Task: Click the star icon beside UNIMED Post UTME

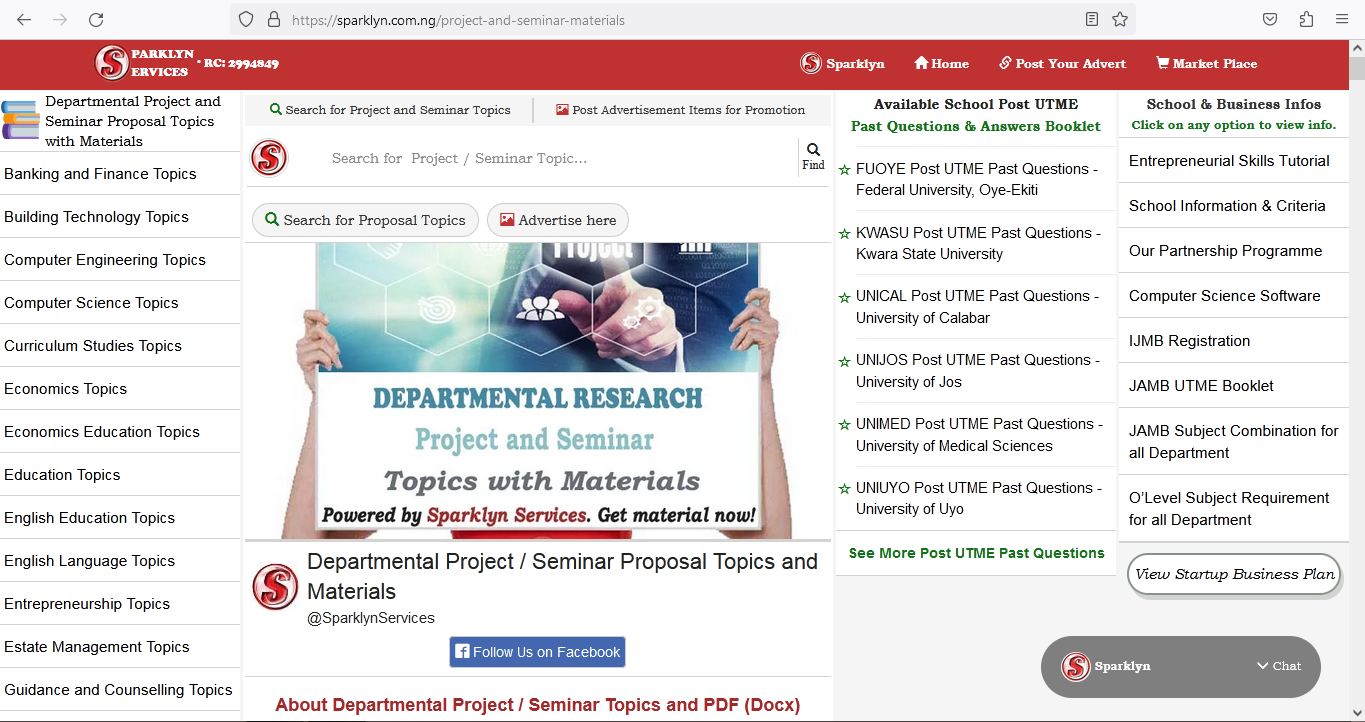Action: coord(845,425)
